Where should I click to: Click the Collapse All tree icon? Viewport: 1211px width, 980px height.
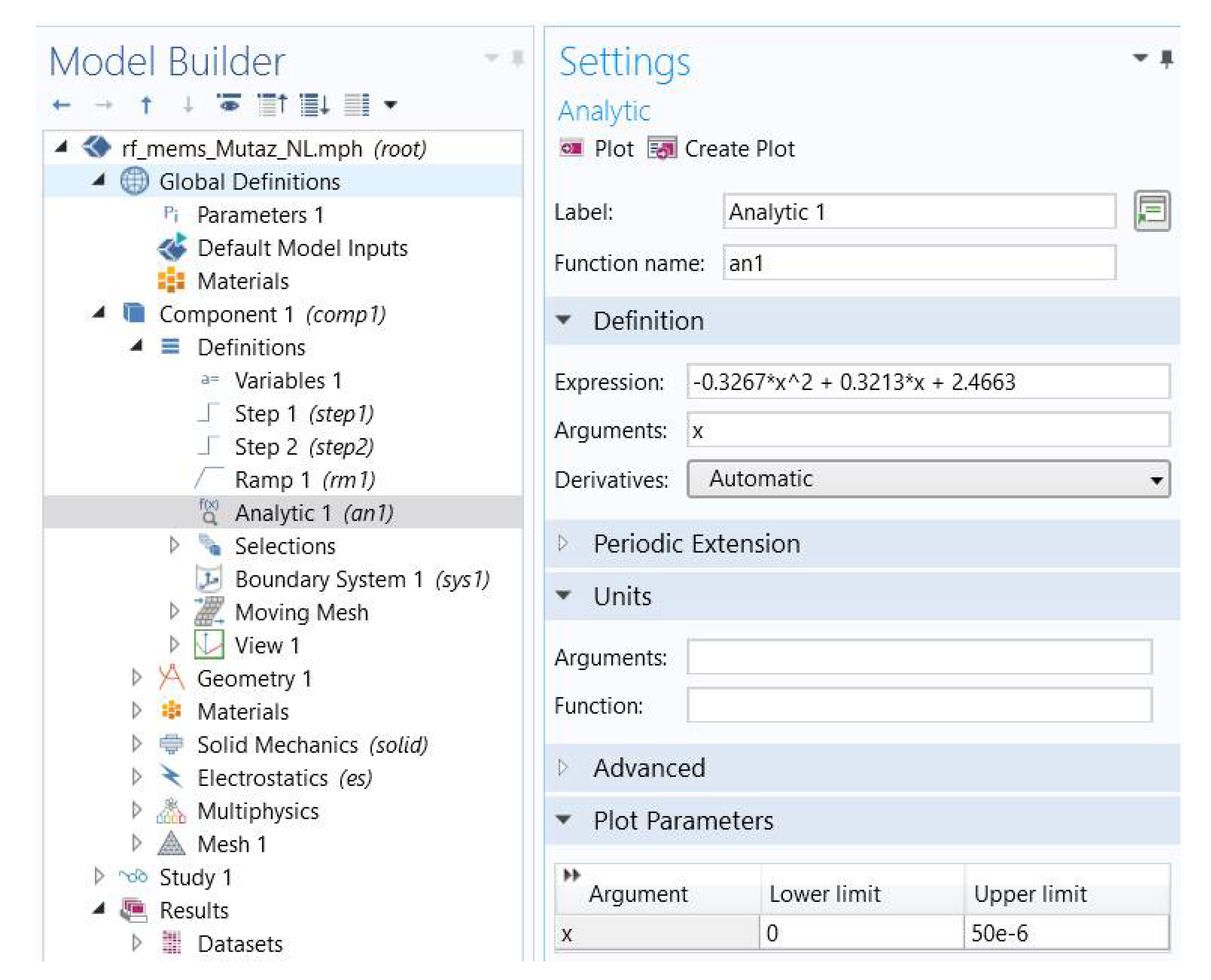tap(272, 105)
